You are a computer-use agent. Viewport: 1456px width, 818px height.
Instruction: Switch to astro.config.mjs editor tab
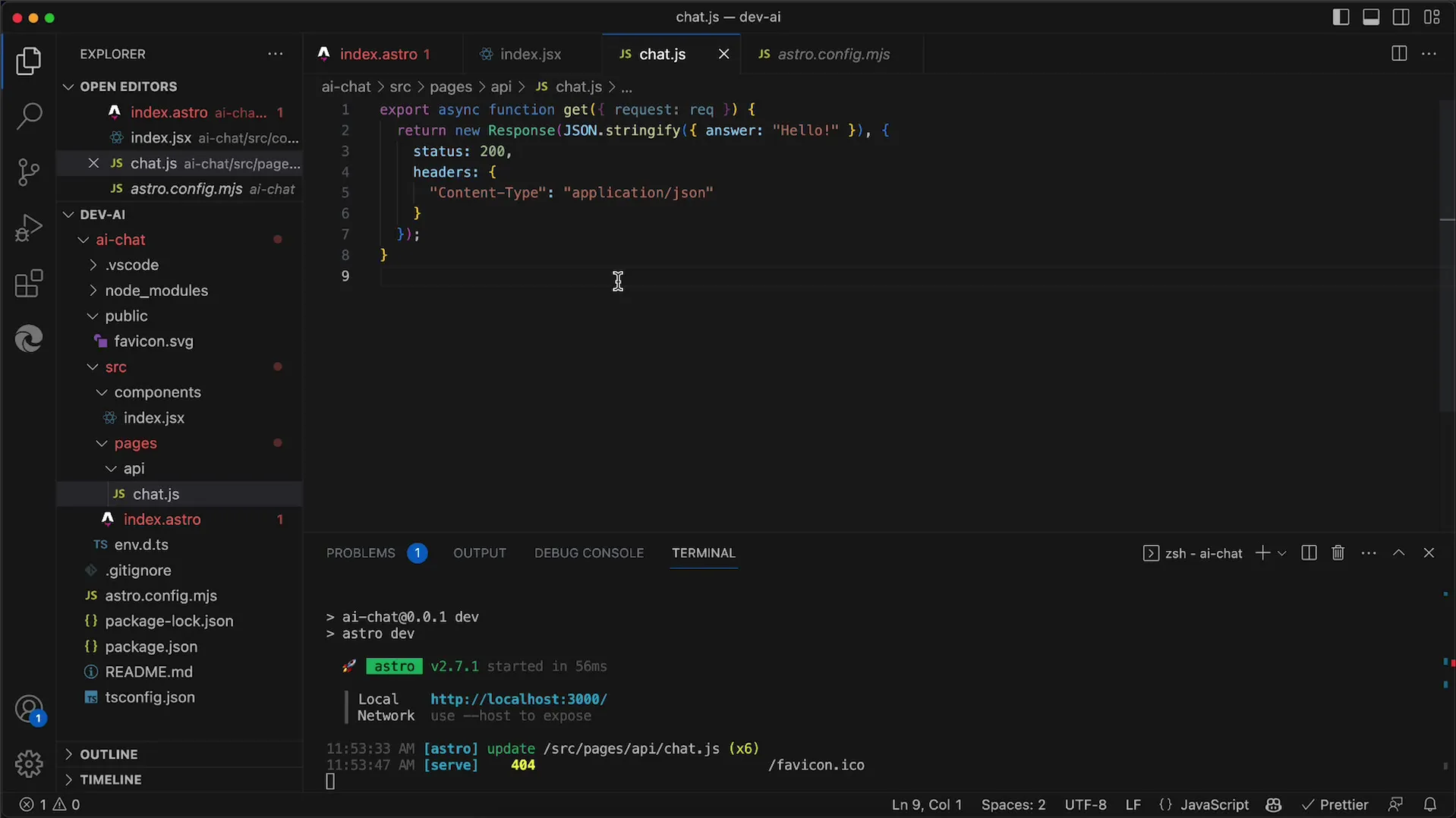pos(833,54)
